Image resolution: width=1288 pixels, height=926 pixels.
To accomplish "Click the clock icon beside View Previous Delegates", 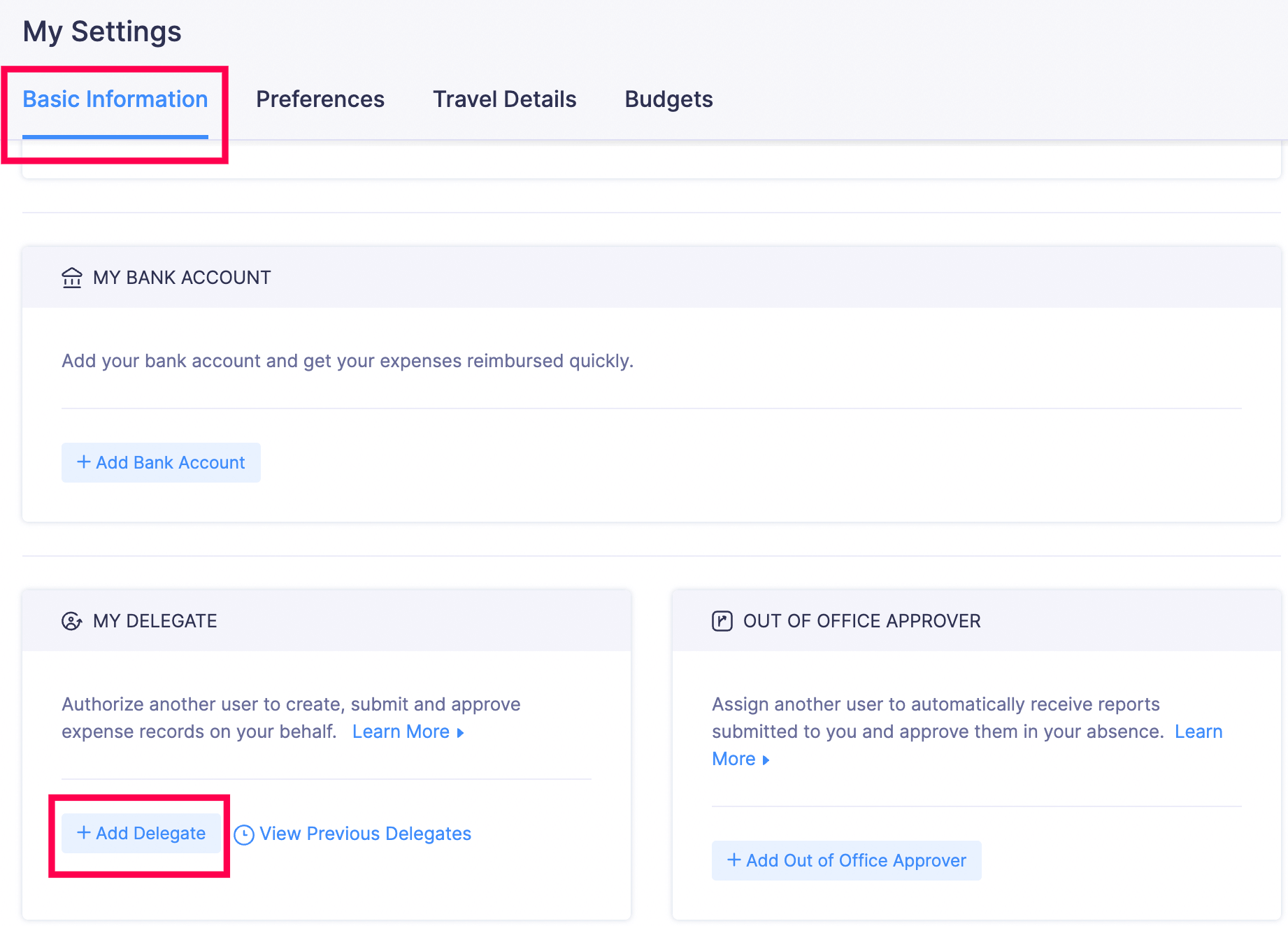I will click(x=243, y=833).
